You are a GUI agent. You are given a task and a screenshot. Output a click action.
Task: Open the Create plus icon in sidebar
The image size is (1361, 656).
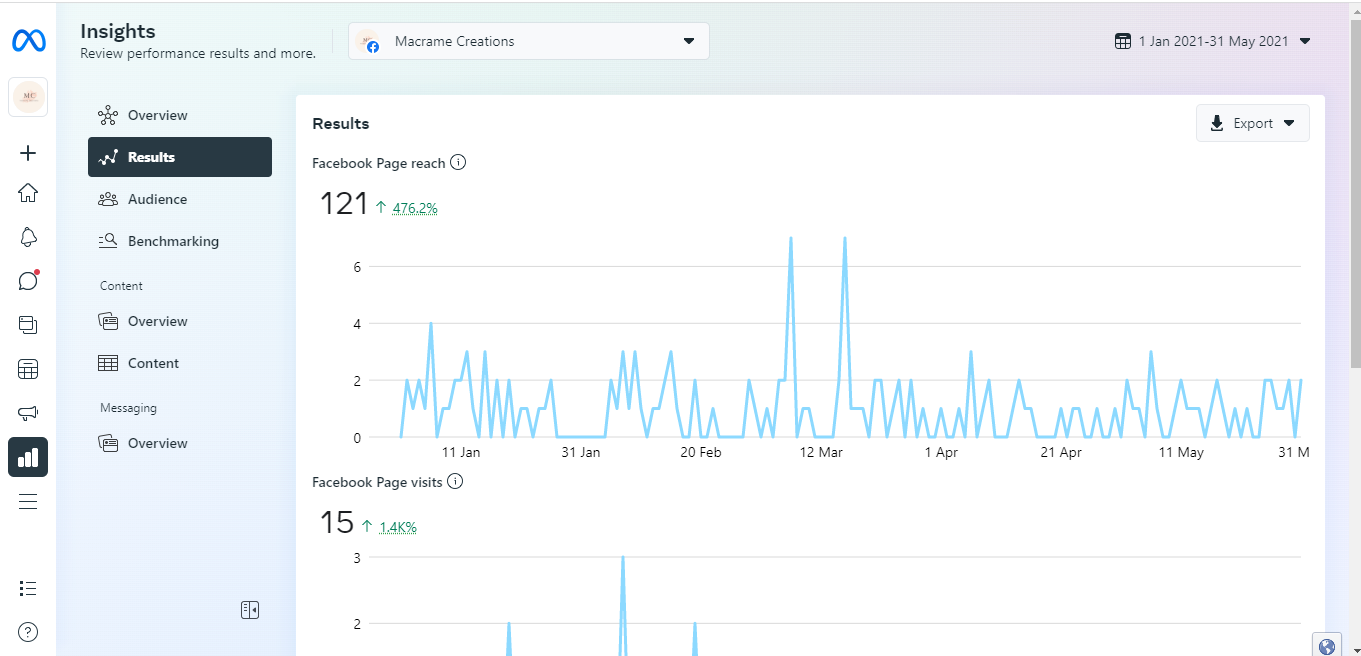(x=28, y=153)
